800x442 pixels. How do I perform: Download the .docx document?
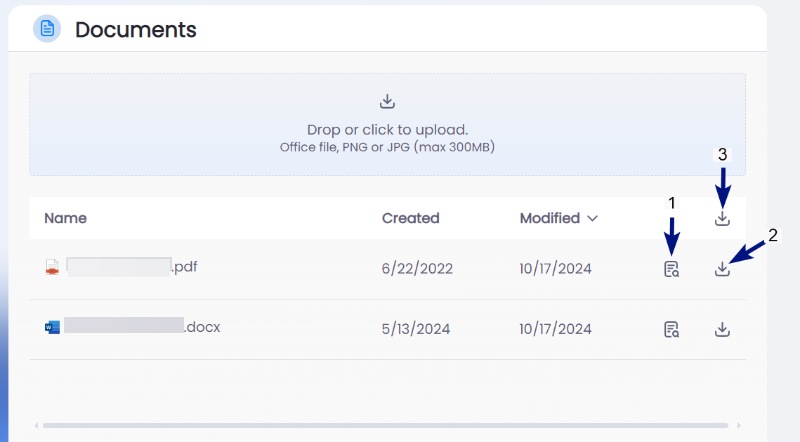click(x=722, y=329)
